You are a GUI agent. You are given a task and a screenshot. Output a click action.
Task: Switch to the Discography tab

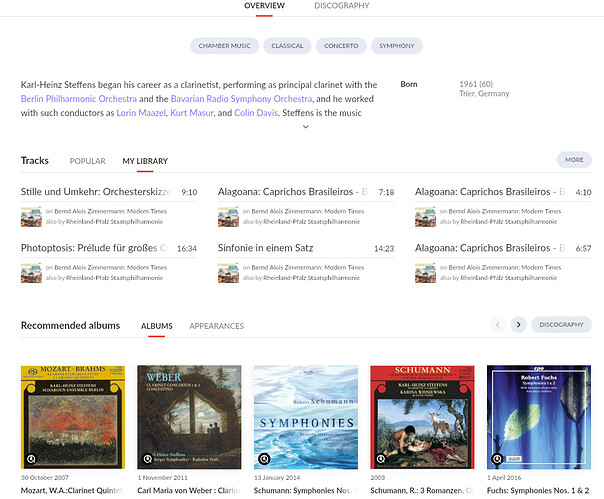[x=342, y=6]
